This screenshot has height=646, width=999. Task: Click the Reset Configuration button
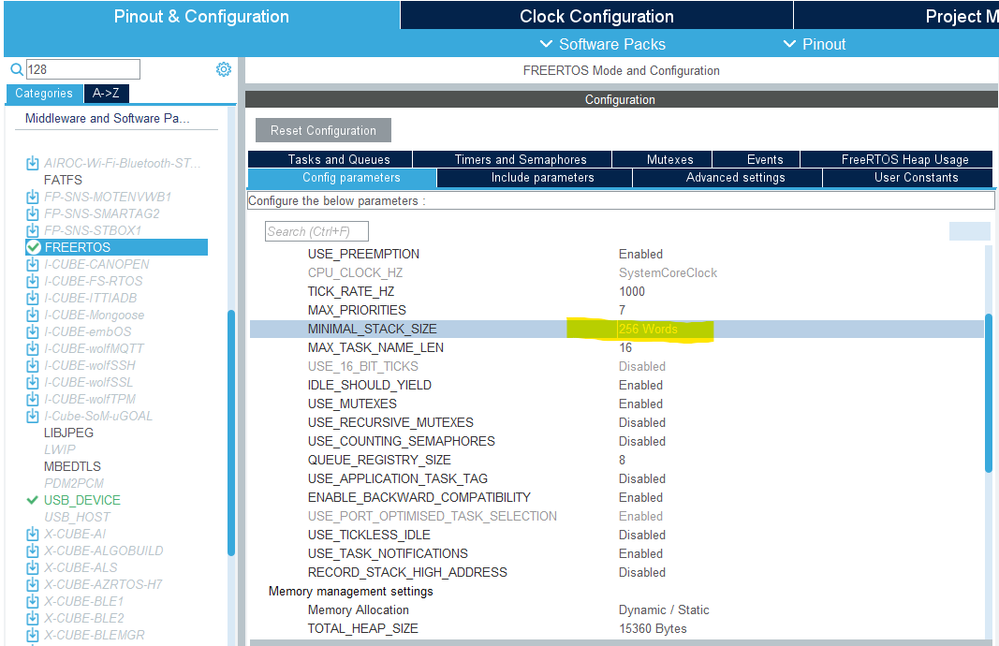tap(323, 131)
